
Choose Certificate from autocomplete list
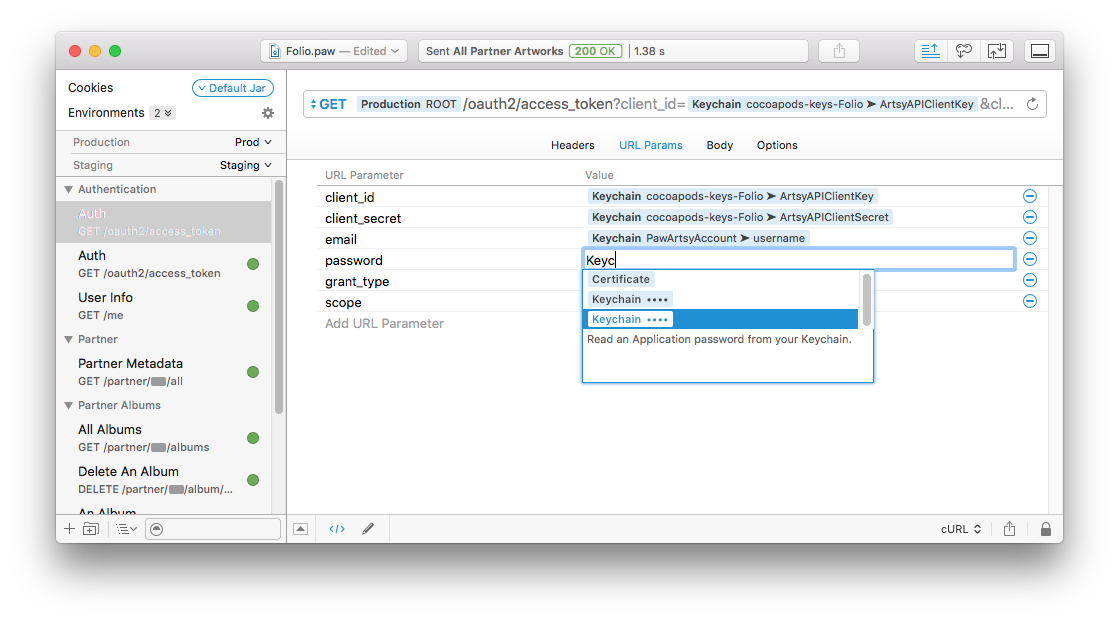click(x=621, y=279)
